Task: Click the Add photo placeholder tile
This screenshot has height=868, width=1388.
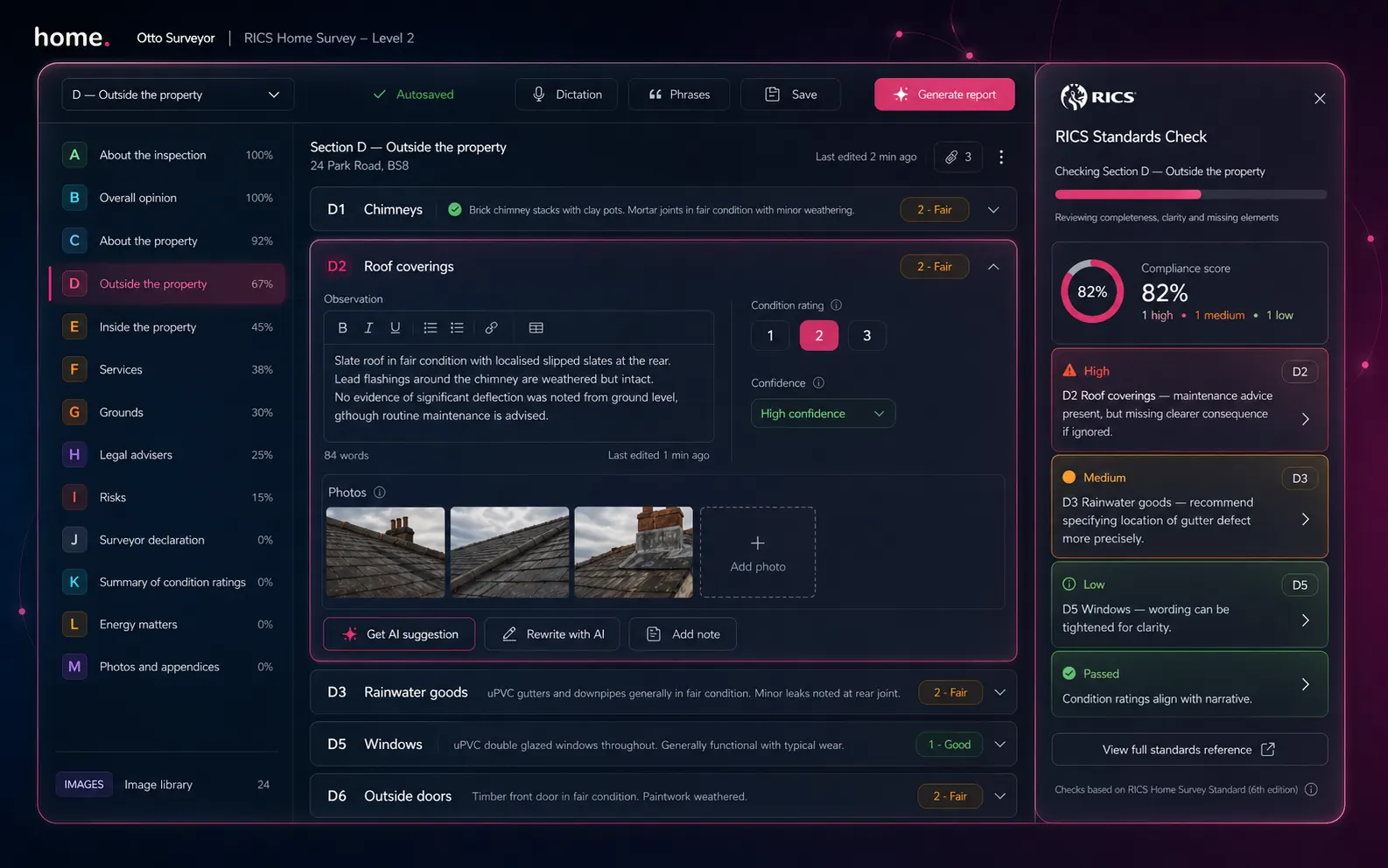Action: (758, 553)
